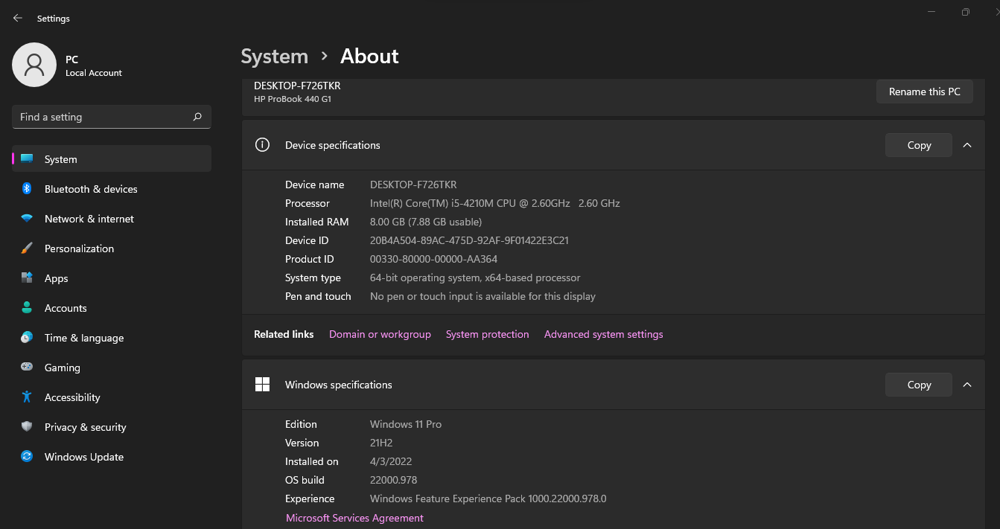Click the Accounts person icon in sidebar
This screenshot has height=529, width=1000.
[x=27, y=308]
